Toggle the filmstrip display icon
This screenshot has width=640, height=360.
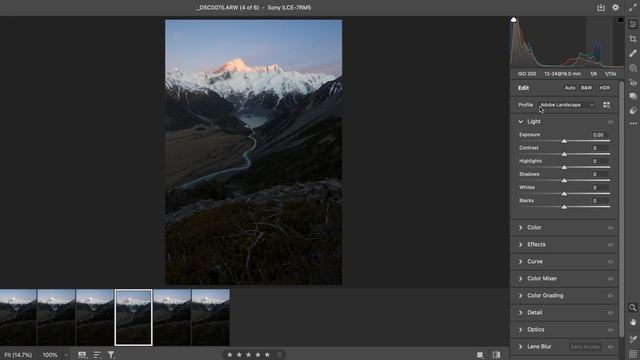coord(82,355)
